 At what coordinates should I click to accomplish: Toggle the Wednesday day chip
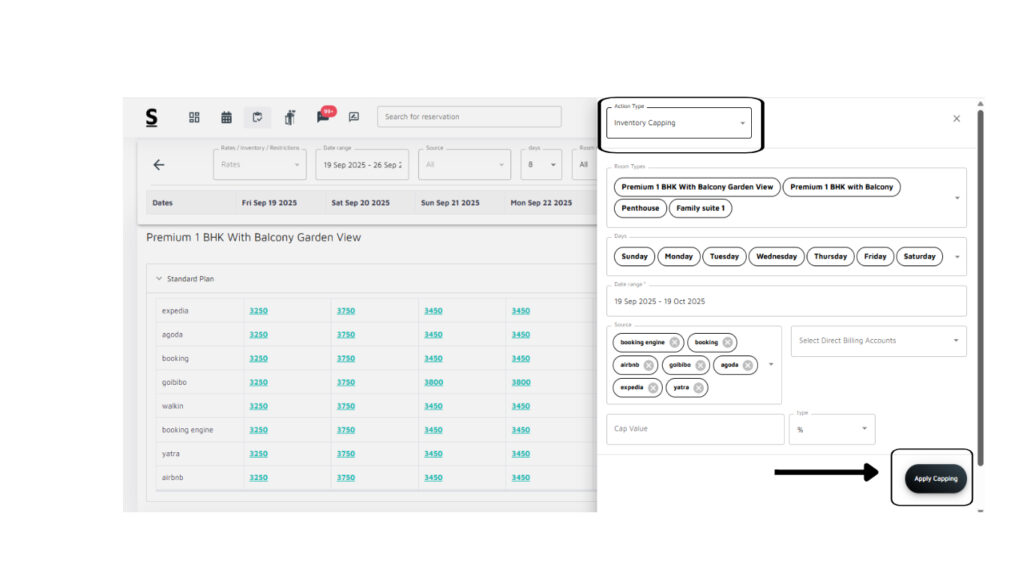pyautogui.click(x=776, y=257)
